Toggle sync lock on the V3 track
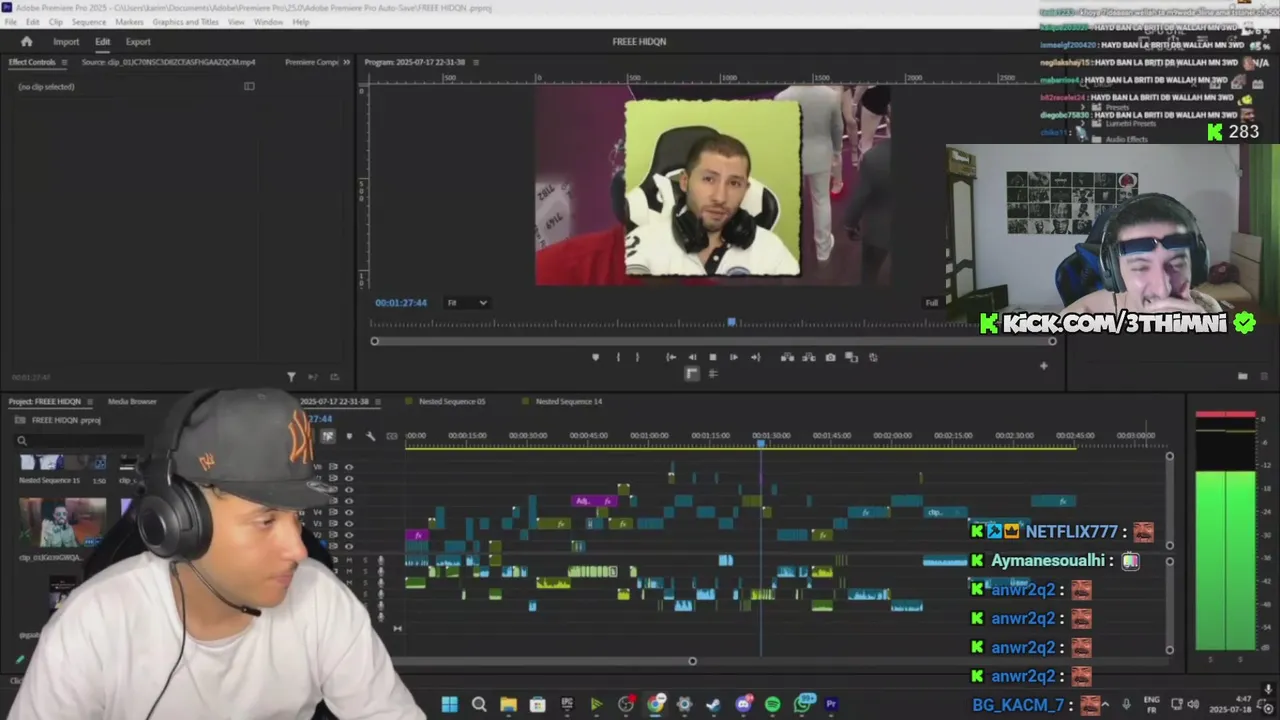1280x720 pixels. coord(333,524)
